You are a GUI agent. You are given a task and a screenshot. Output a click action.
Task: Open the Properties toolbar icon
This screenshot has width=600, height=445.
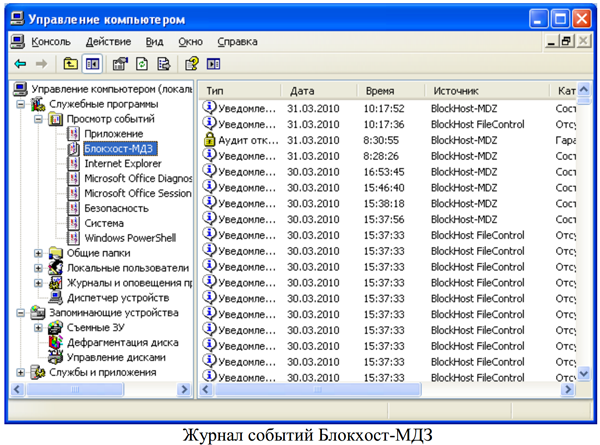coord(120,64)
